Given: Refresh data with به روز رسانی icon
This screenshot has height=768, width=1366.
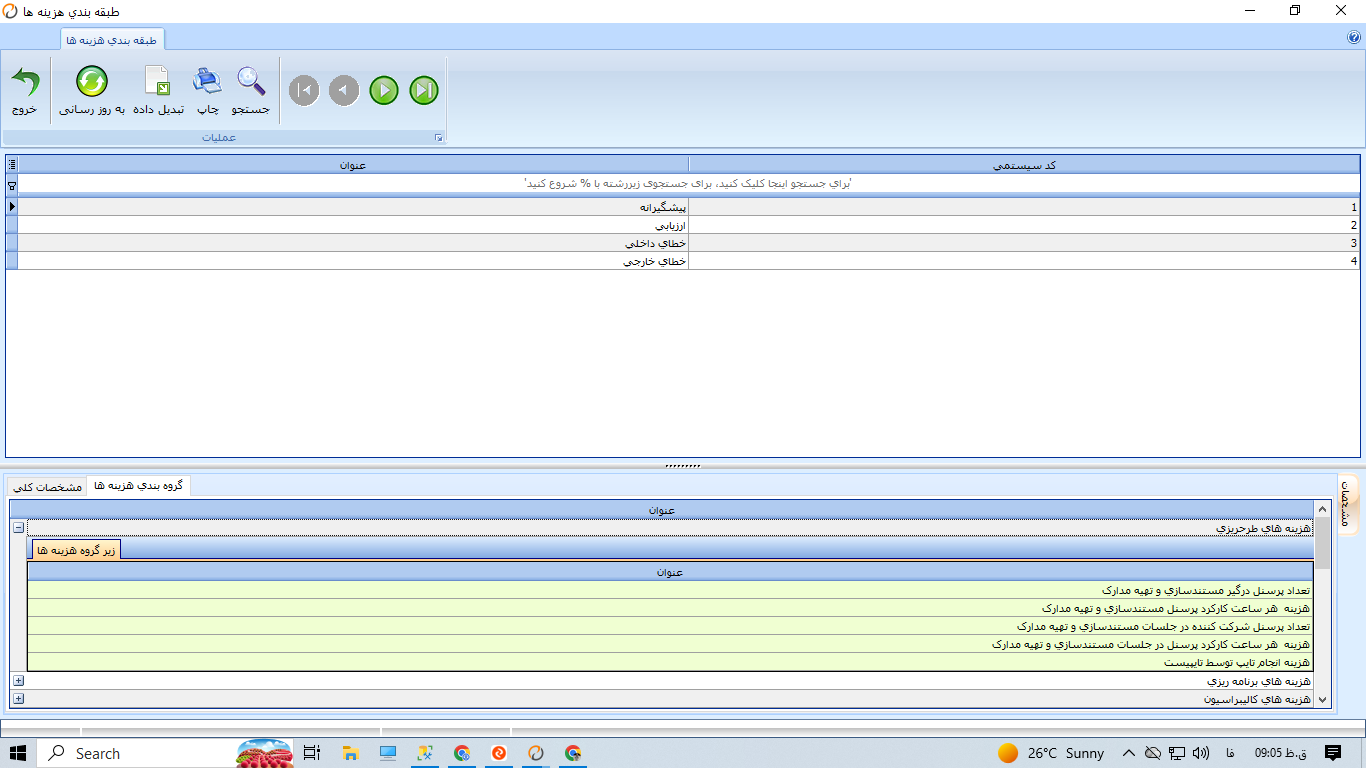Looking at the screenshot, I should coord(92,91).
